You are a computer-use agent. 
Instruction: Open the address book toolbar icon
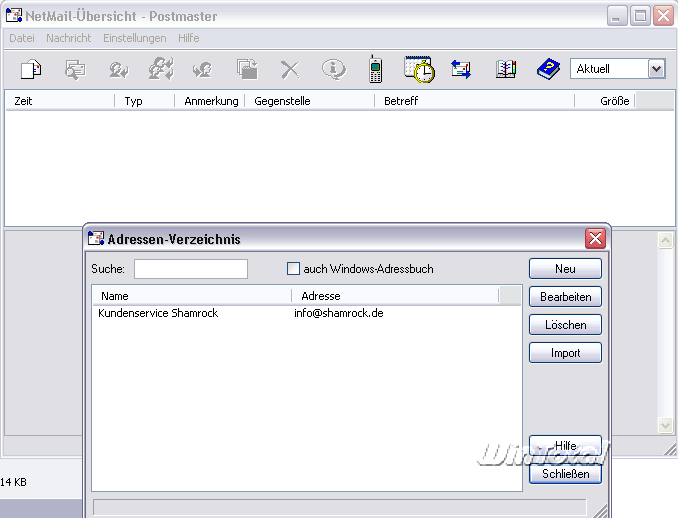(506, 69)
